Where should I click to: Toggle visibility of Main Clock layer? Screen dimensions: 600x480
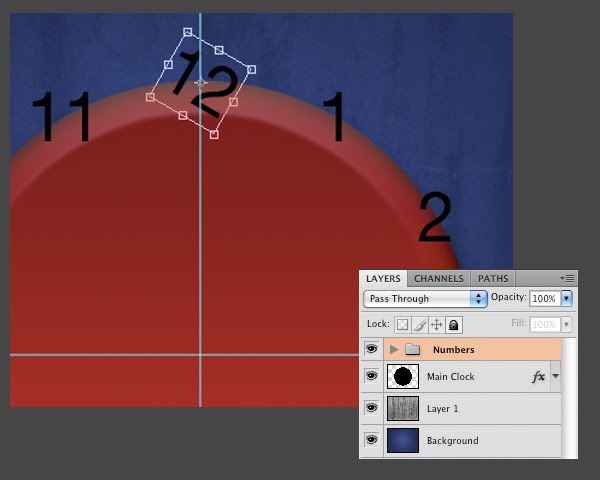371,377
